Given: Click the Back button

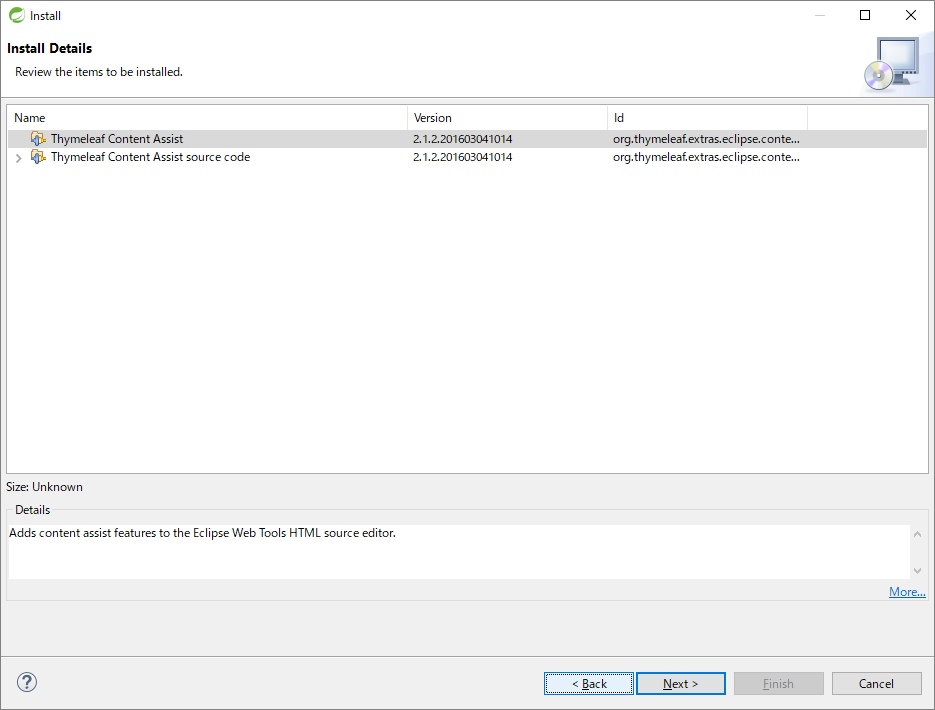Looking at the screenshot, I should pos(588,683).
